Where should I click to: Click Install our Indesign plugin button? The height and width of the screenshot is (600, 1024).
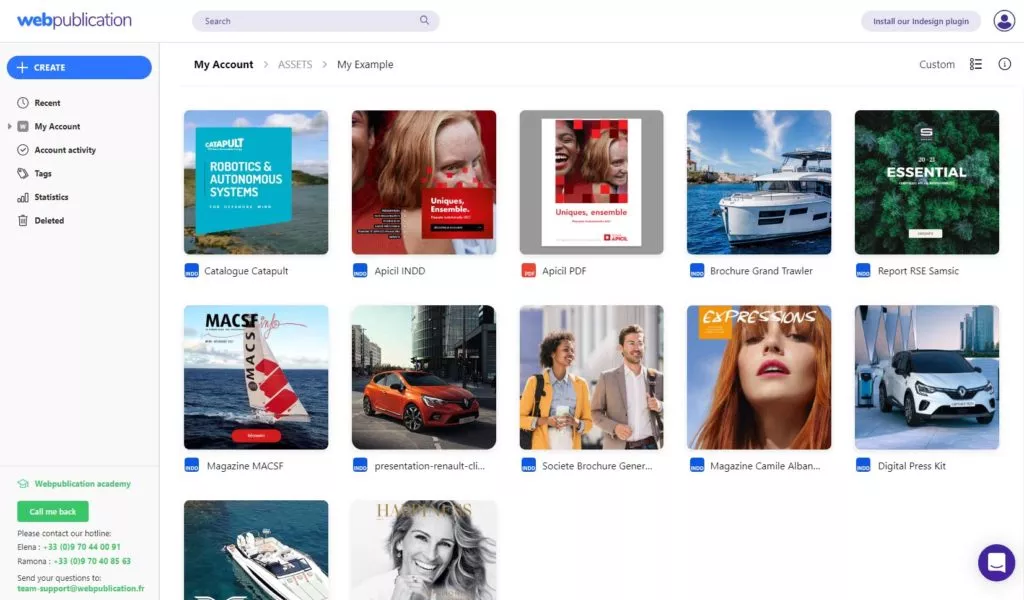click(x=921, y=21)
